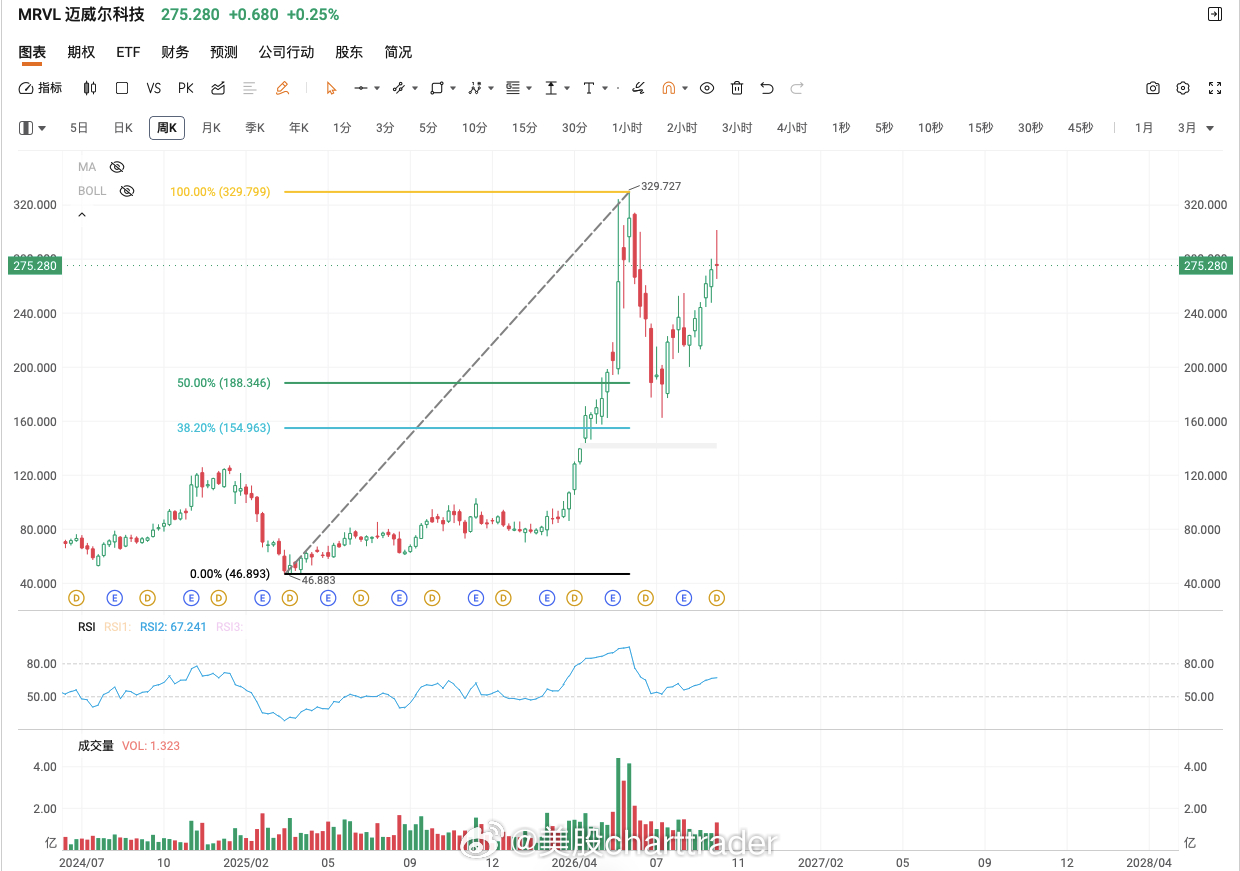This screenshot has height=871, width=1240.
Task: Open the PK stock comparison tool
Action: [186, 88]
